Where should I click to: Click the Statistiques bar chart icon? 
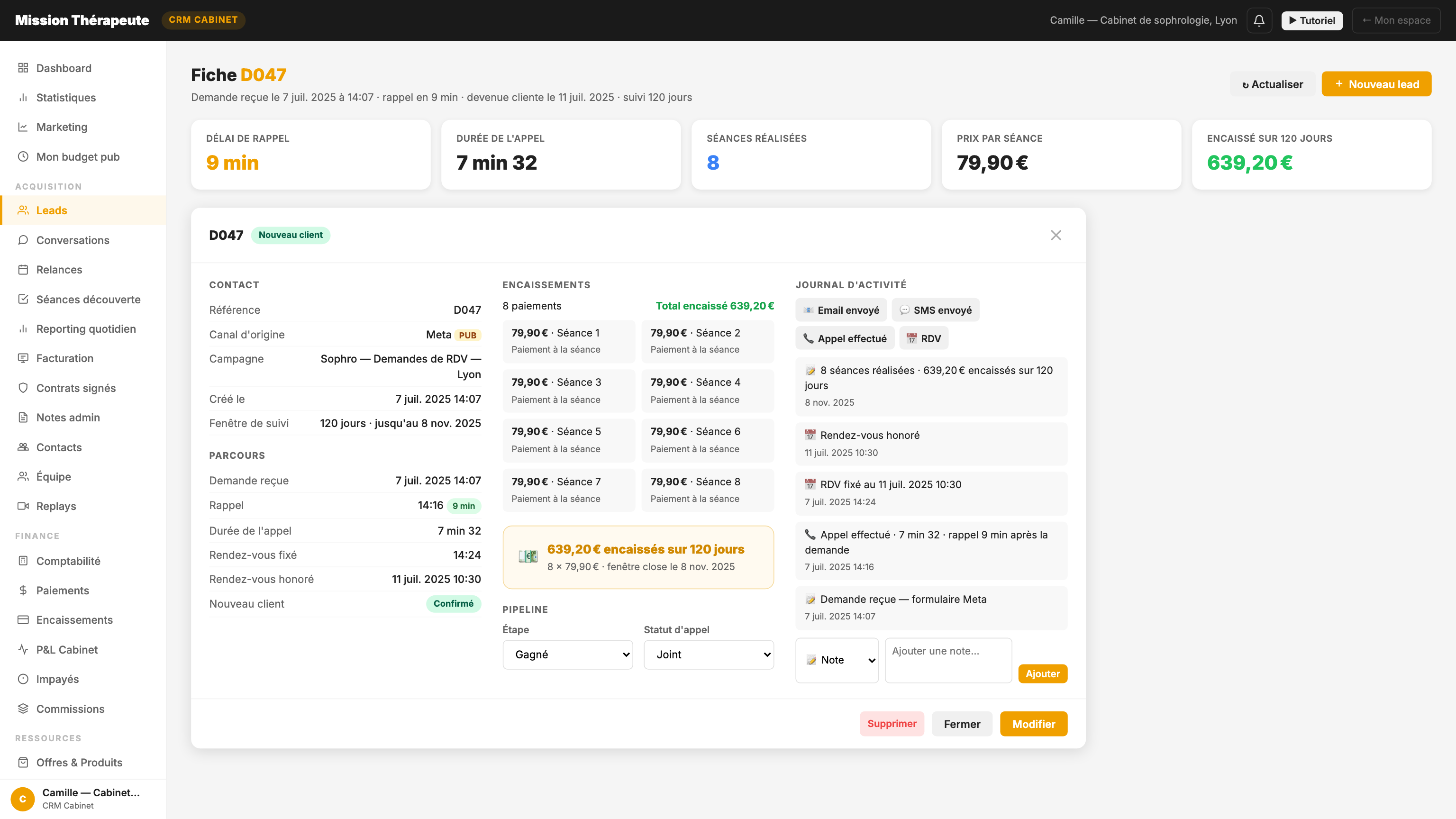[23, 97]
